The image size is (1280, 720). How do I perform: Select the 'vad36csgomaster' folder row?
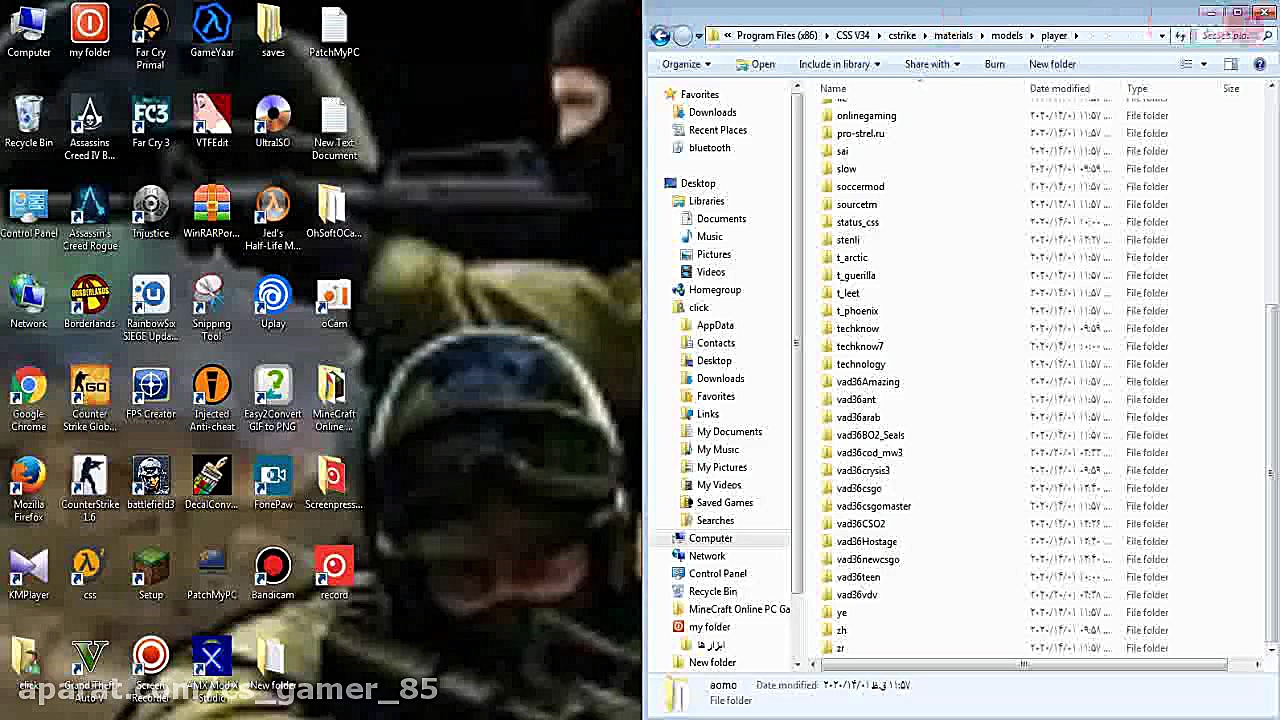pos(873,506)
